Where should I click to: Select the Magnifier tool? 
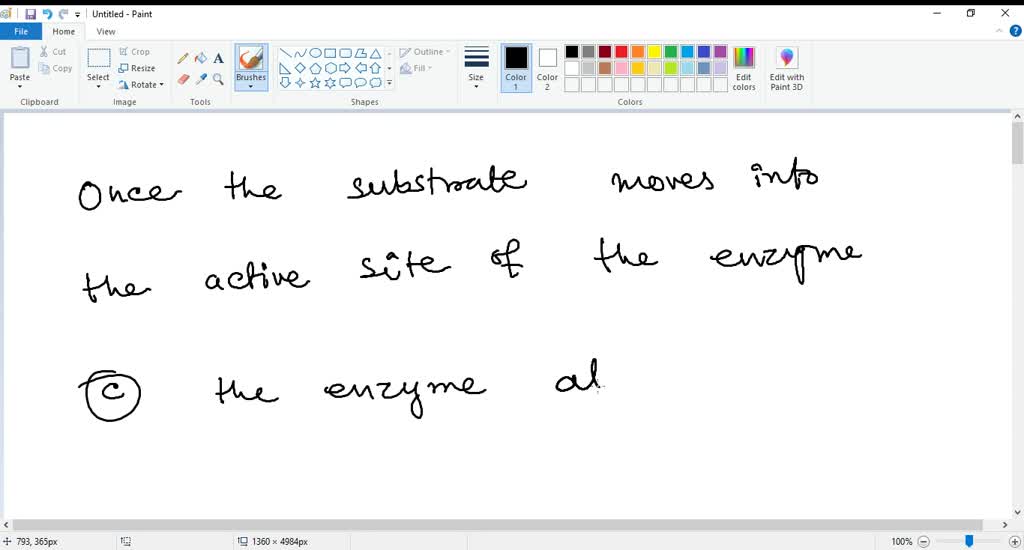pos(218,79)
